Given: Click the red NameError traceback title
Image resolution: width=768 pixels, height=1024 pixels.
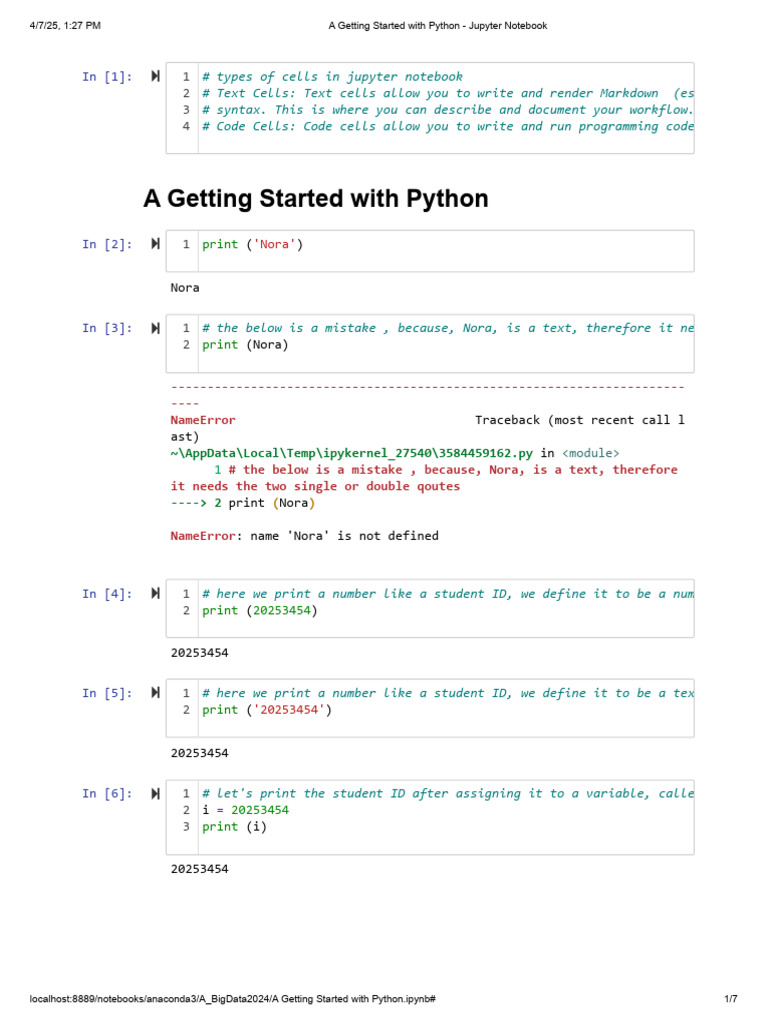Looking at the screenshot, I should [x=203, y=420].
